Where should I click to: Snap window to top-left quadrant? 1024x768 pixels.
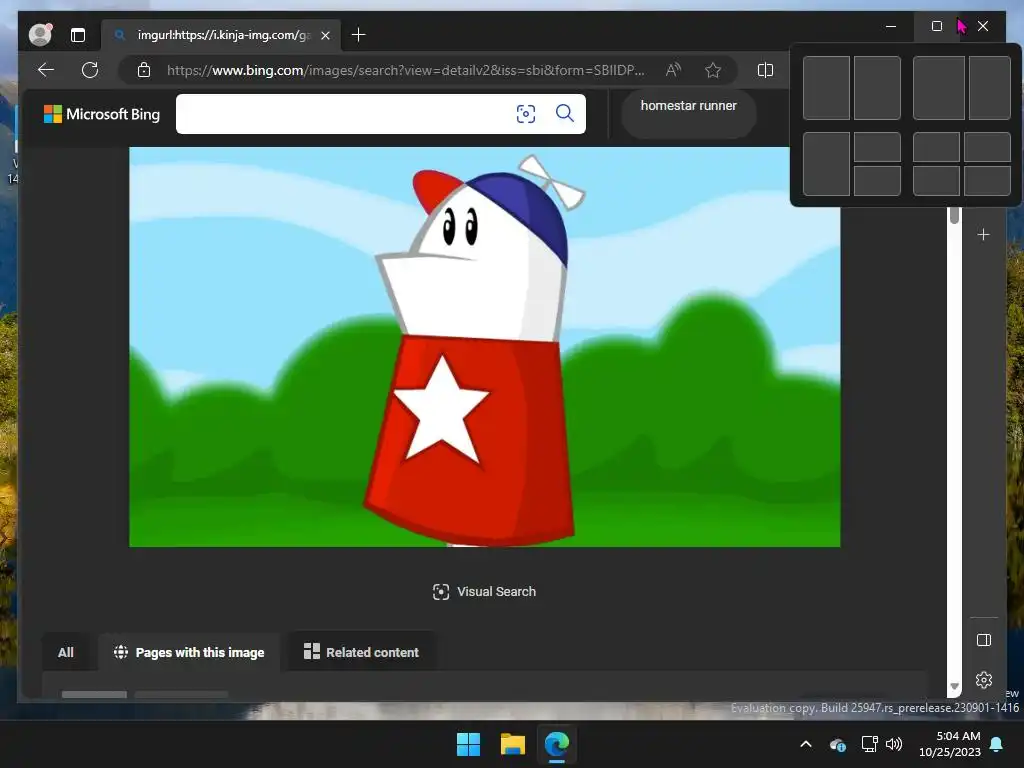(x=936, y=147)
